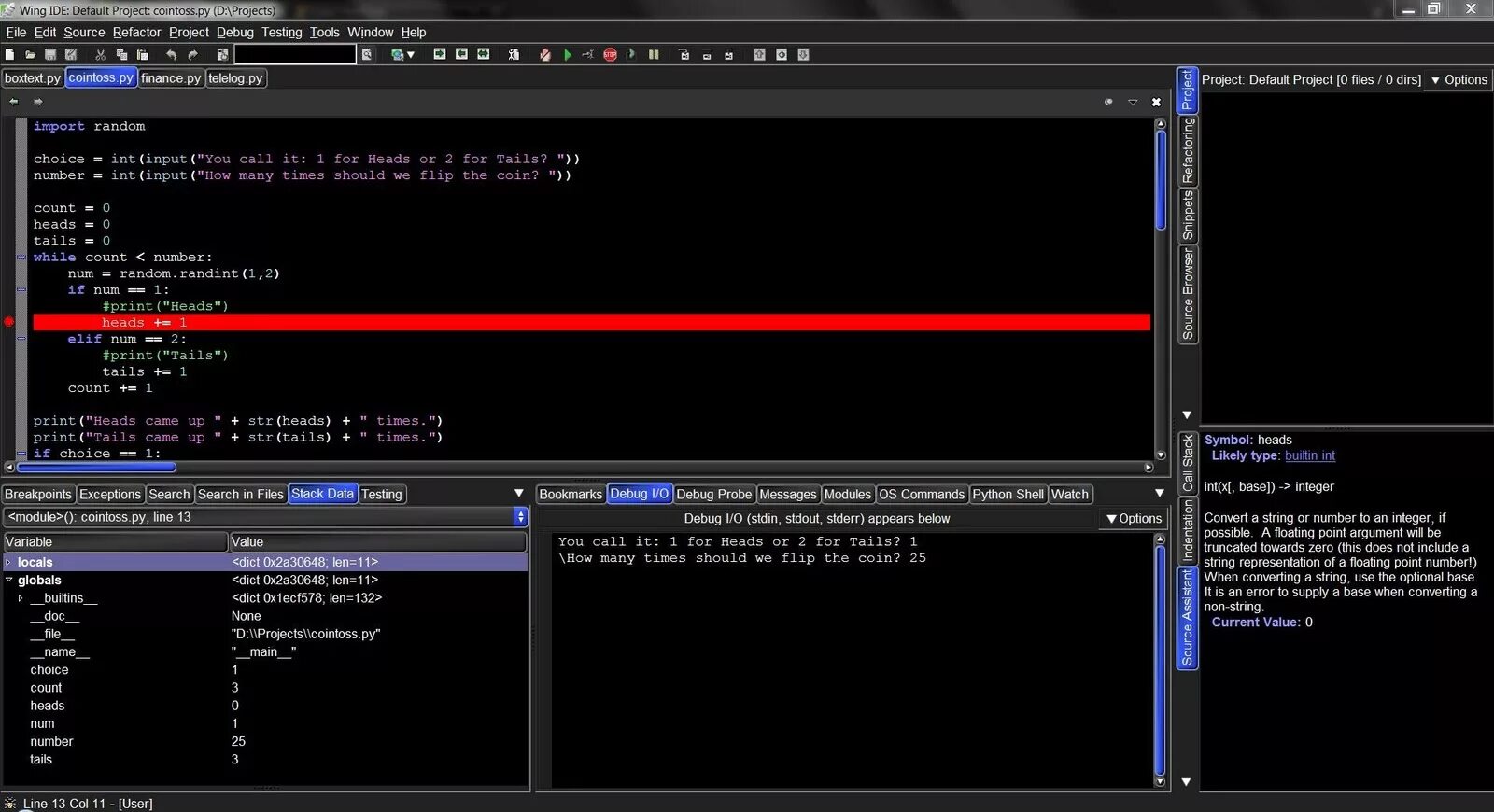This screenshot has width=1494, height=812.
Task: Click the editor horizontal scrollbar thumb
Action: coord(96,467)
